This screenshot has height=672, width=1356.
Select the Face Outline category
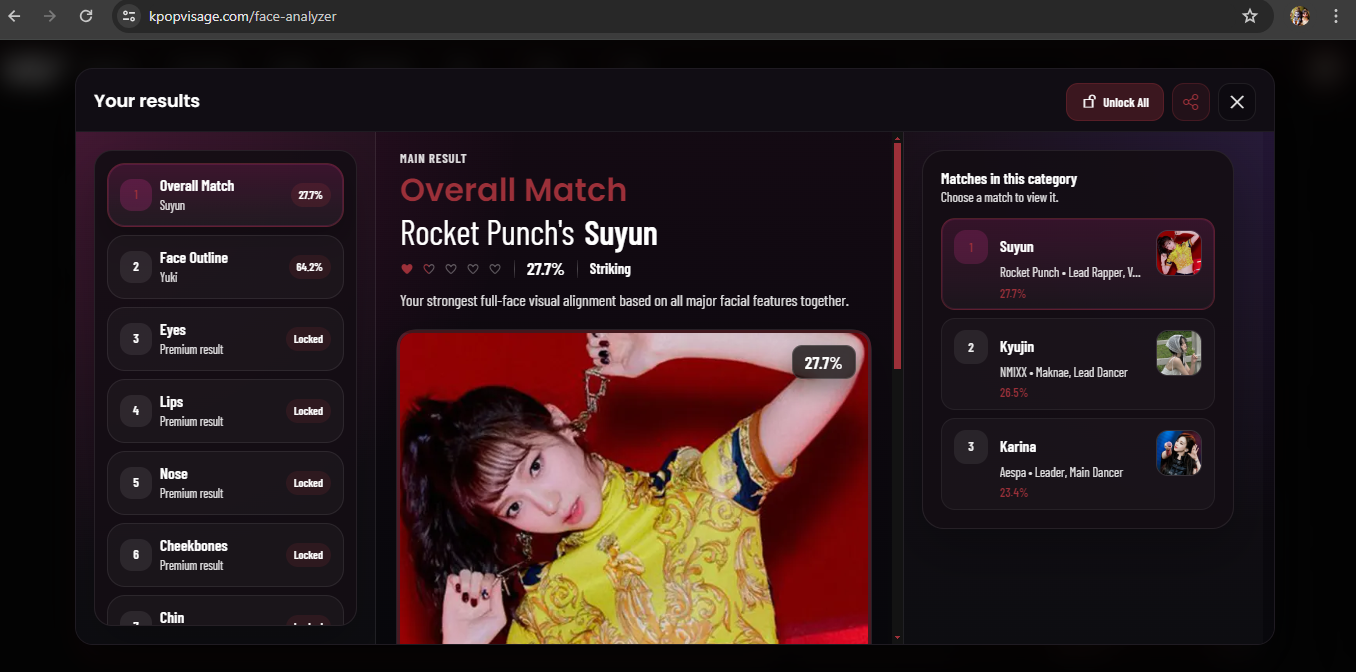pyautogui.click(x=225, y=267)
